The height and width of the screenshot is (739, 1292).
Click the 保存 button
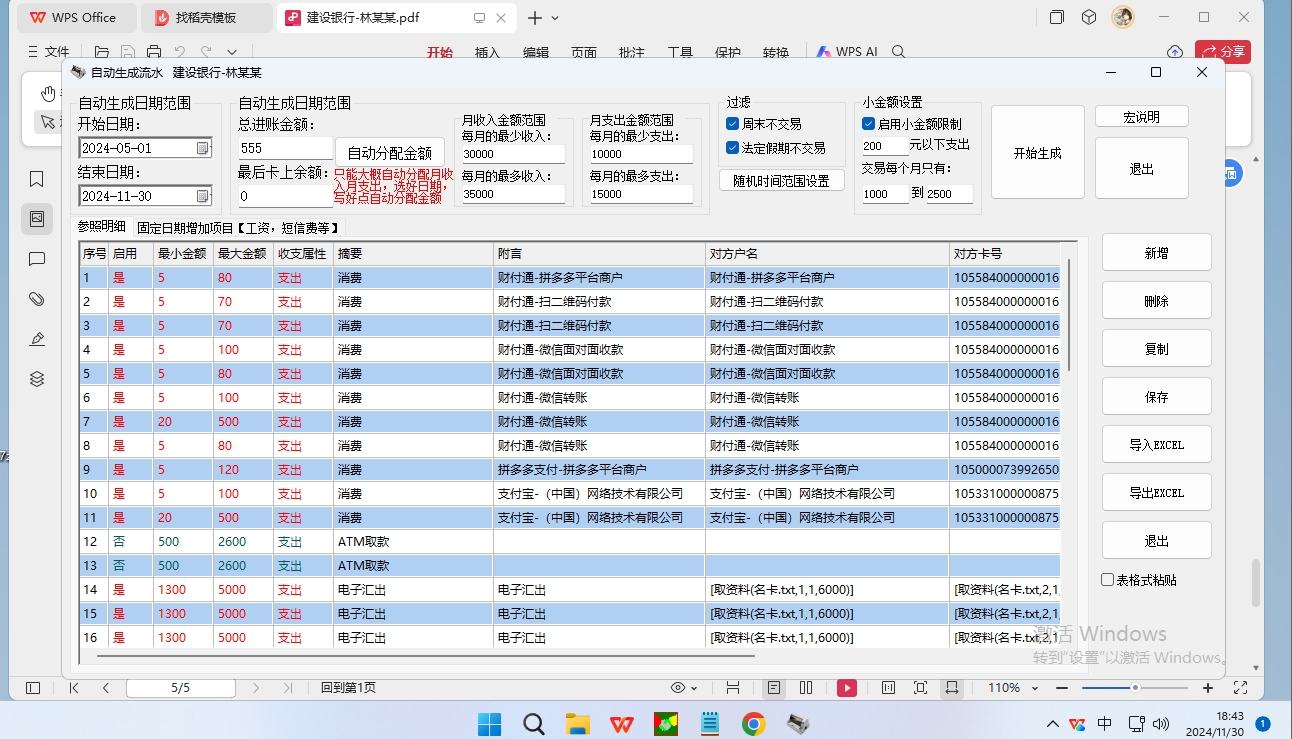pos(1157,397)
